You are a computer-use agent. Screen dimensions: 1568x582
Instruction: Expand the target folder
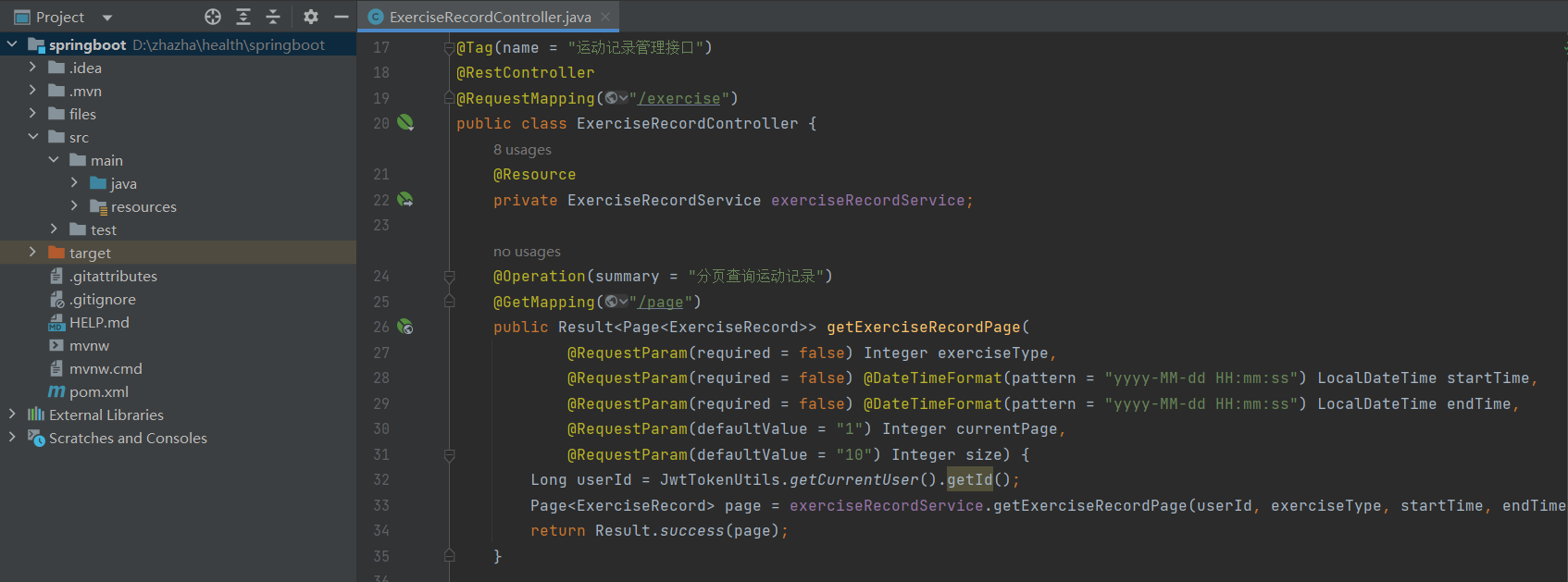point(33,253)
